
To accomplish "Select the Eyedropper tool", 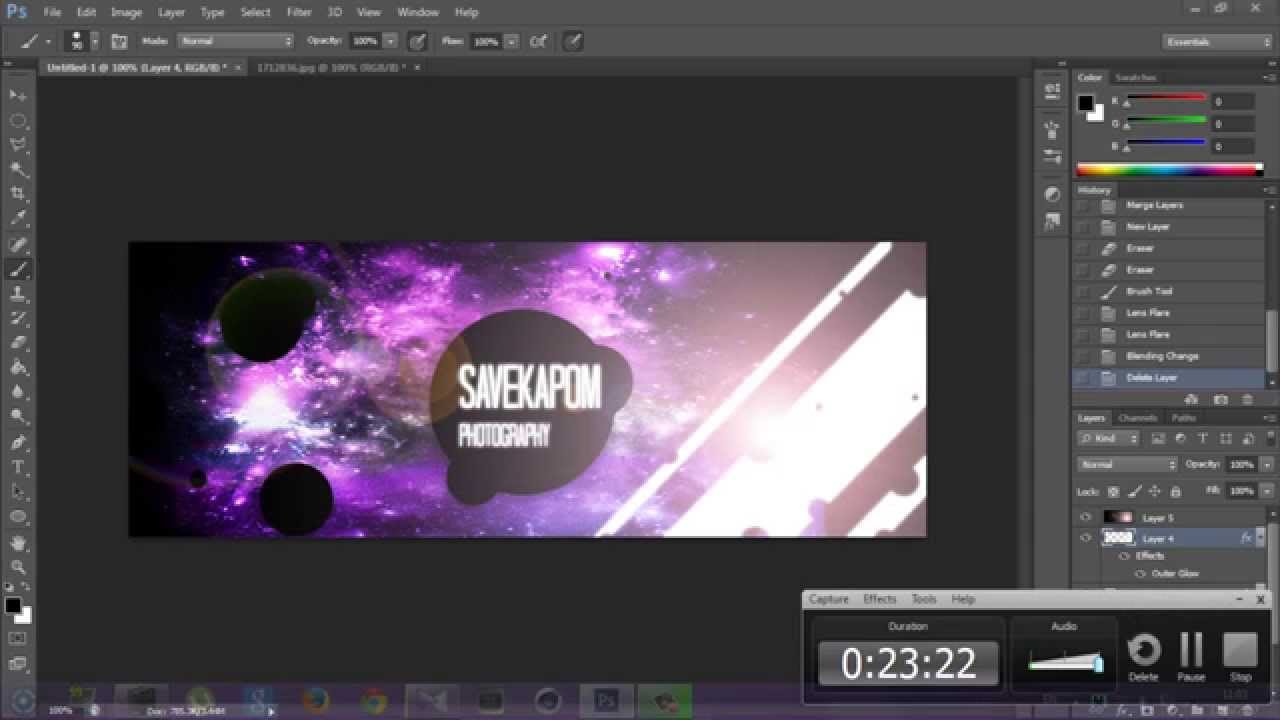I will (x=18, y=219).
